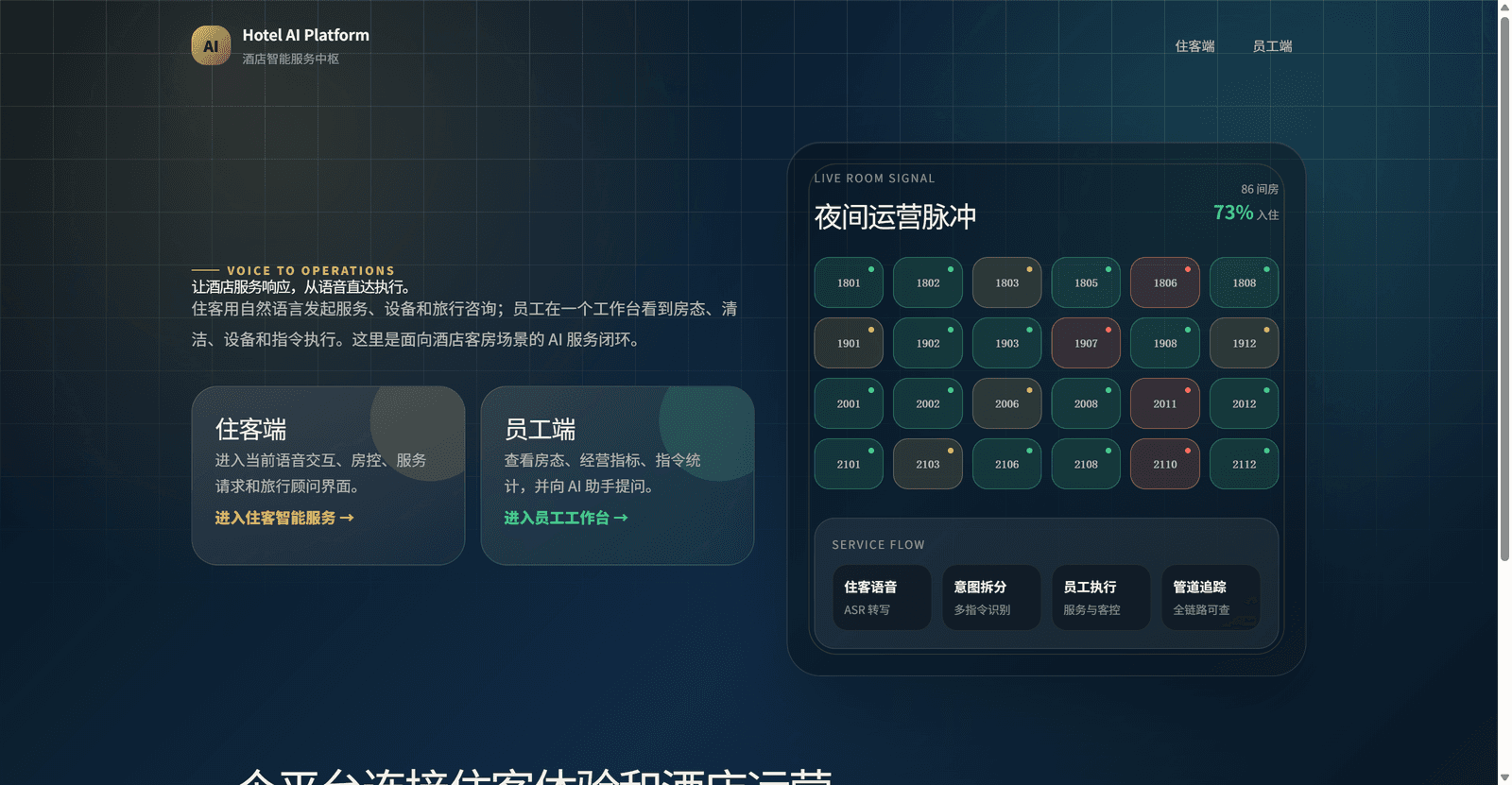Select room 2012 tile
Screen dimensions: 1512x785
(x=1245, y=403)
